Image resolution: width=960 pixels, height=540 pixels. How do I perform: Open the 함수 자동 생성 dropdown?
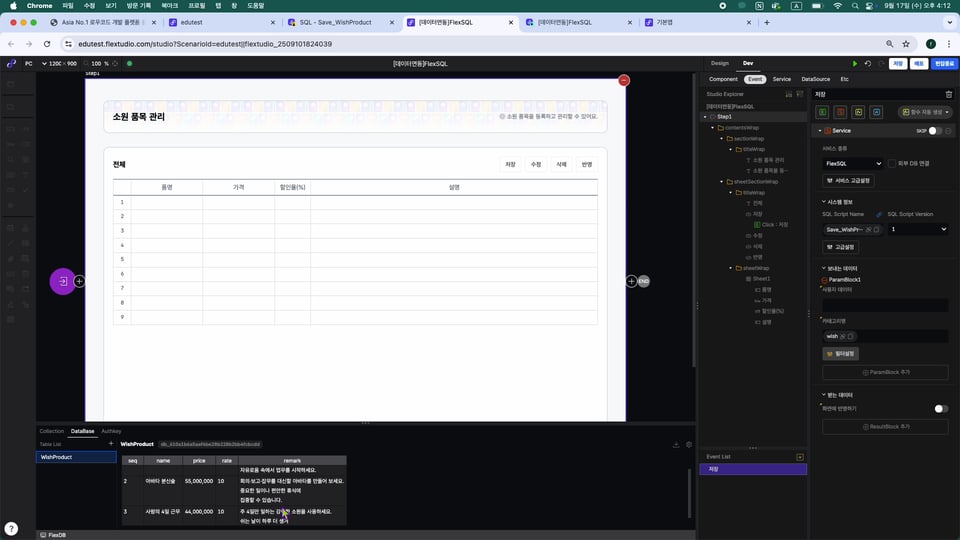coord(925,112)
